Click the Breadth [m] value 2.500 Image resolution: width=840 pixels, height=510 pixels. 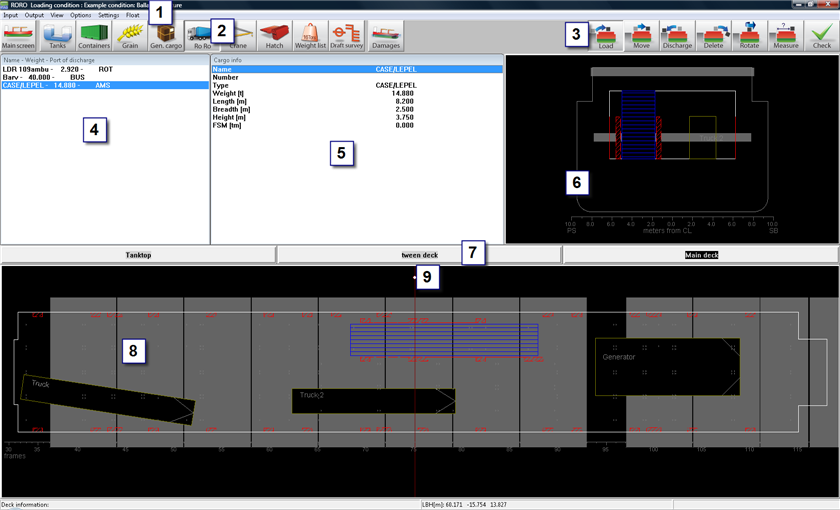point(404,109)
